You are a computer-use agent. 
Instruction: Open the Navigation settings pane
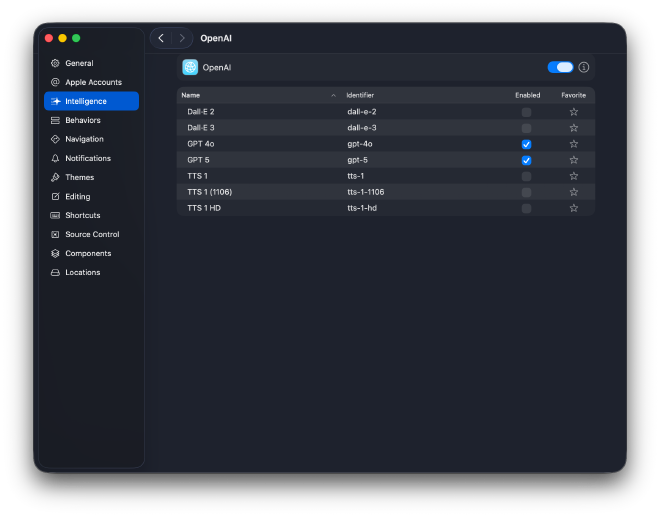coord(91,139)
